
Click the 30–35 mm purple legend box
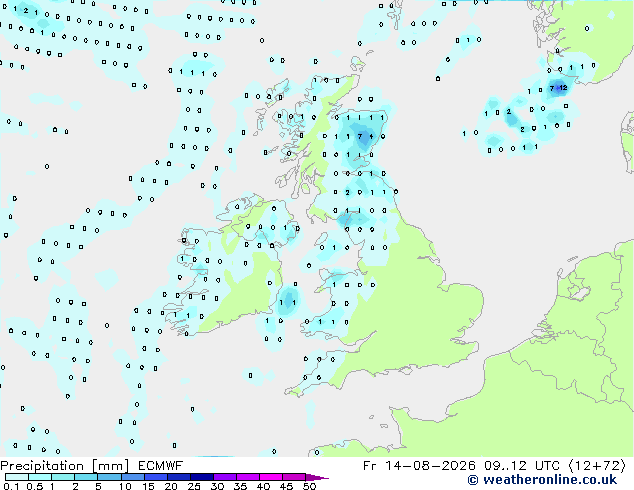point(224,477)
